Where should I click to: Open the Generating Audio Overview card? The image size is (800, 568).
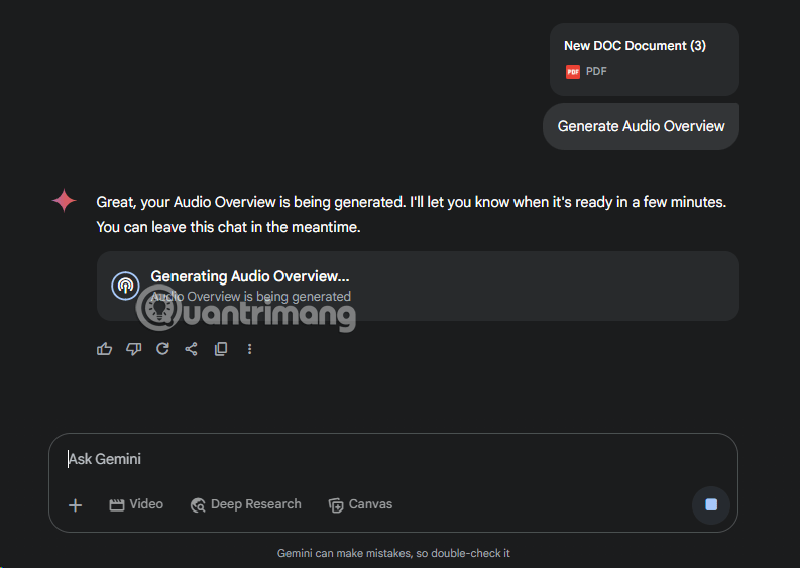[418, 286]
